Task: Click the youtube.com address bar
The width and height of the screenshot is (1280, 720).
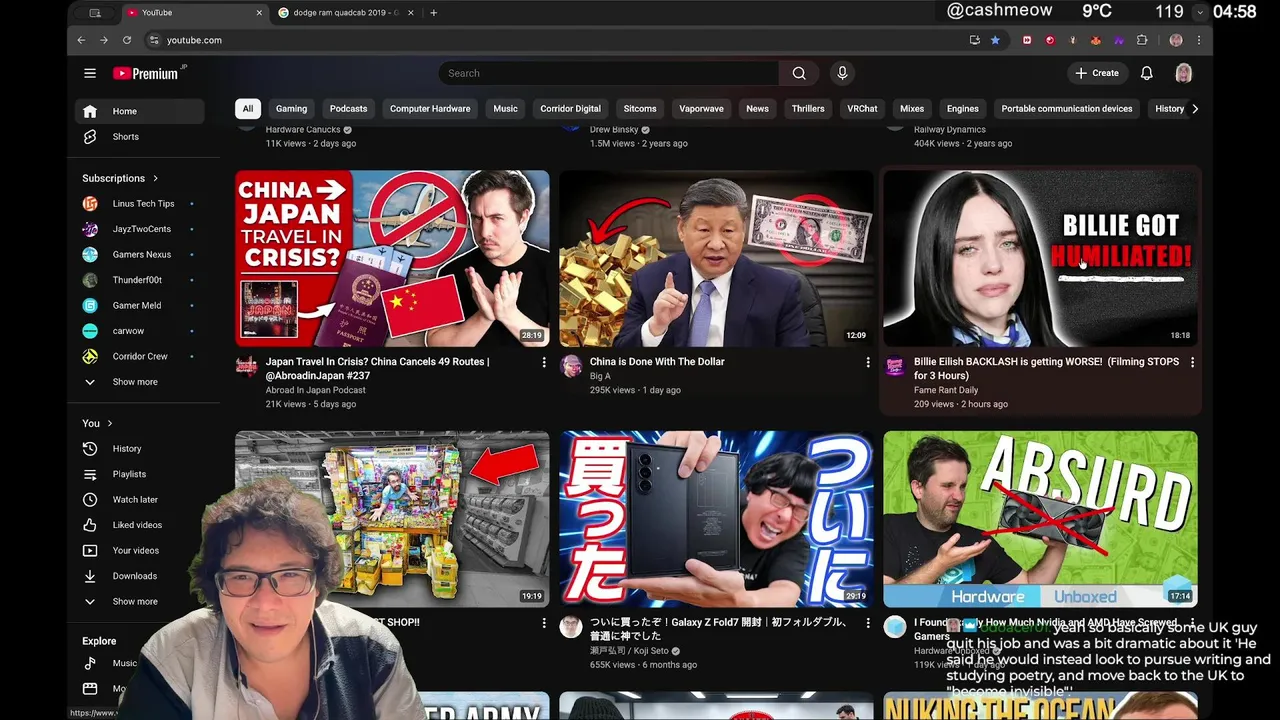Action: pos(555,40)
